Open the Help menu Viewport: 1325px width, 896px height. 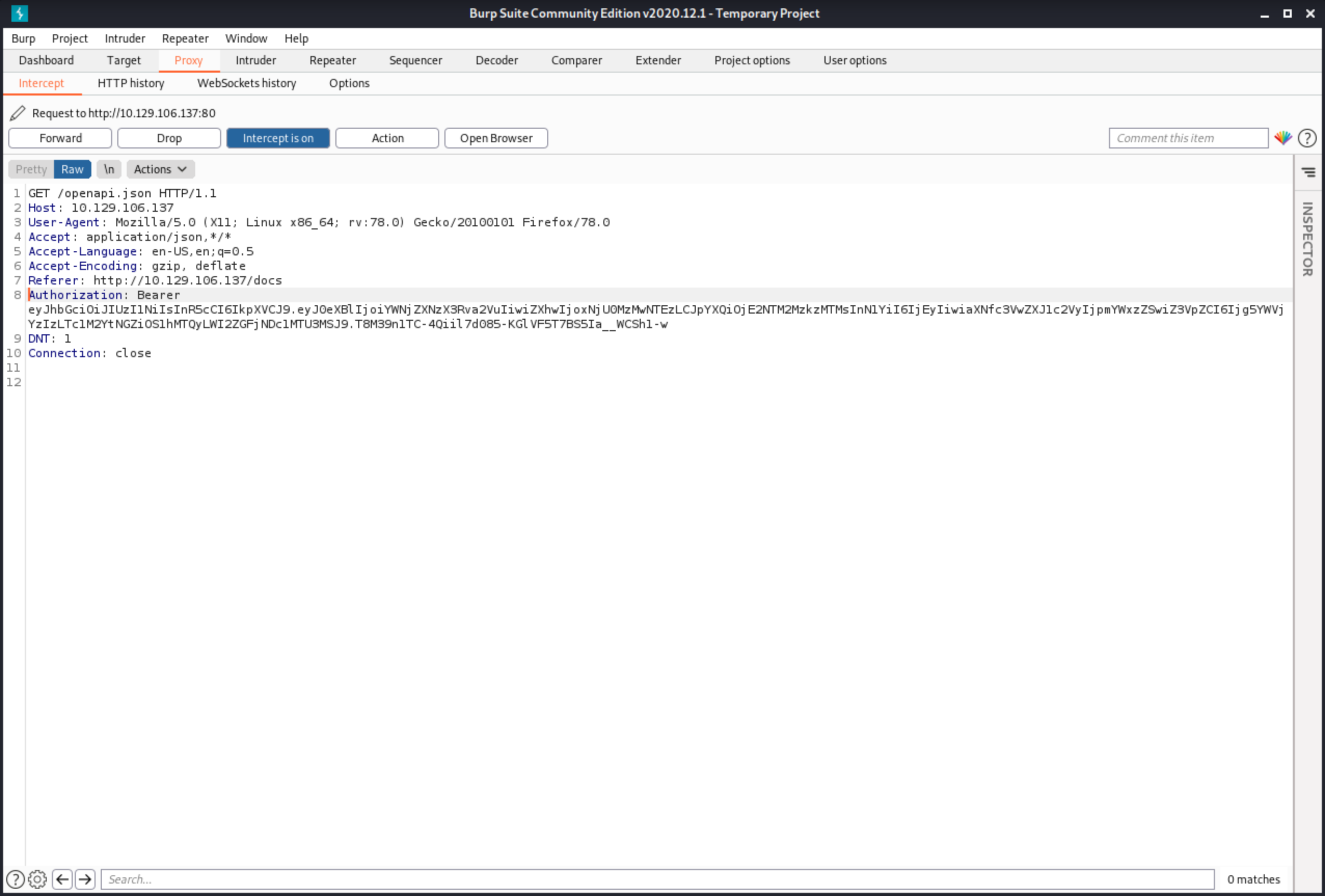(x=296, y=38)
